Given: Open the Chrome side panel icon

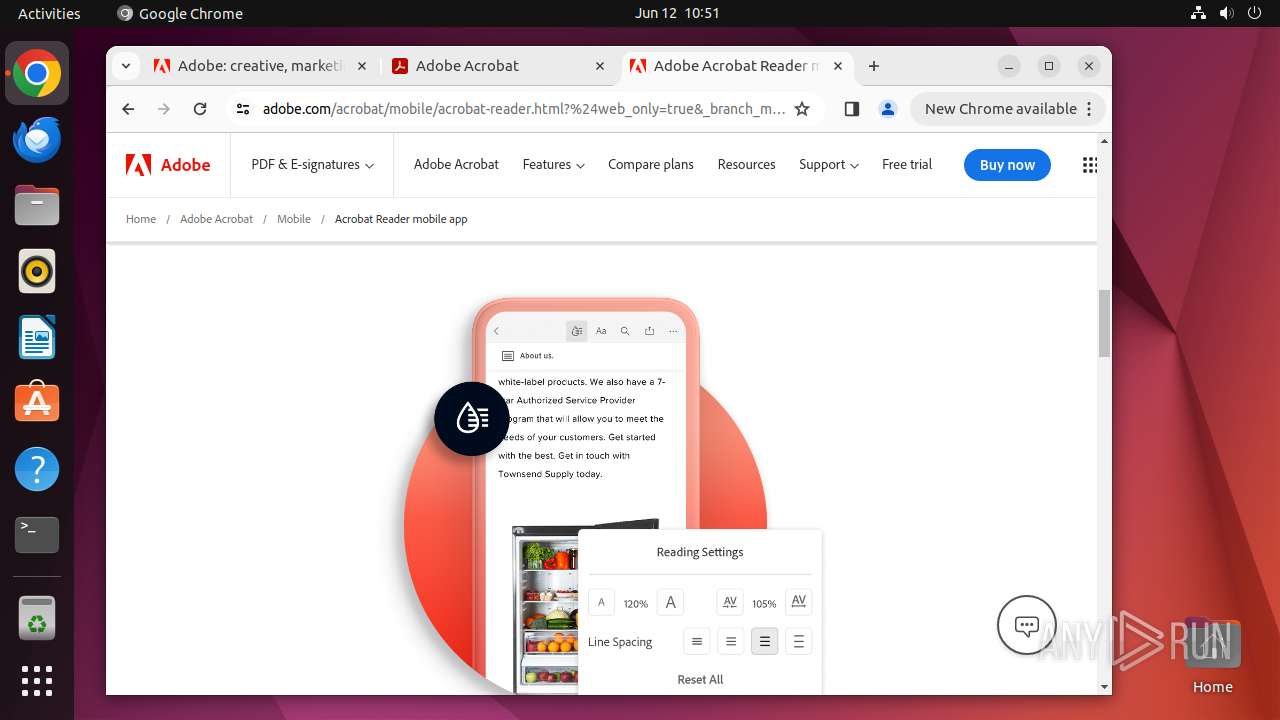Looking at the screenshot, I should coord(851,109).
